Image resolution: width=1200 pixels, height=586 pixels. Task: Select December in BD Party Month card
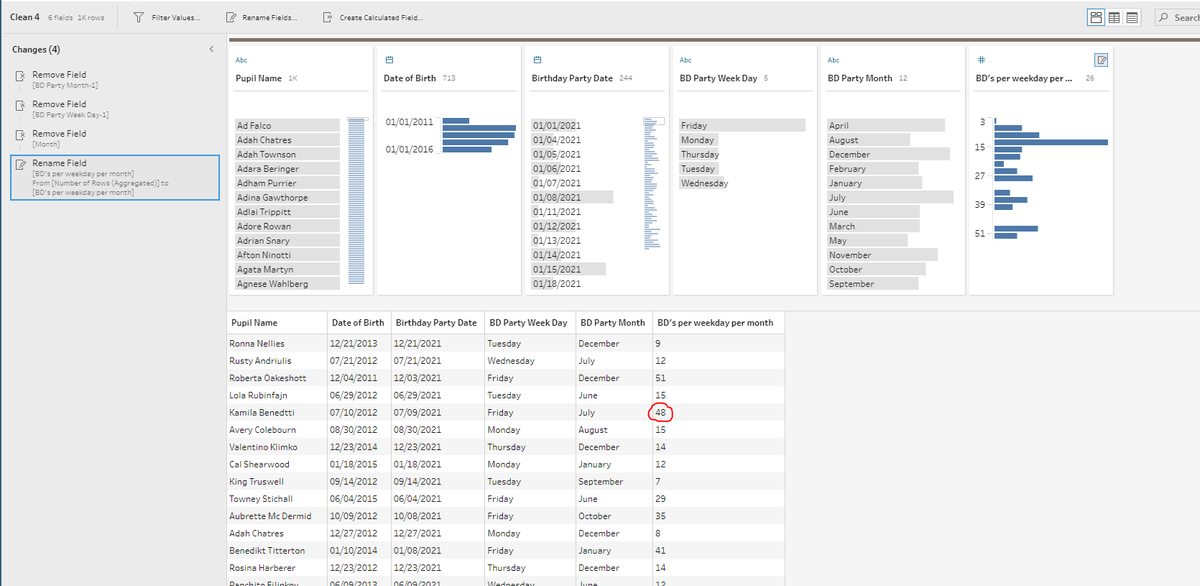[888, 154]
